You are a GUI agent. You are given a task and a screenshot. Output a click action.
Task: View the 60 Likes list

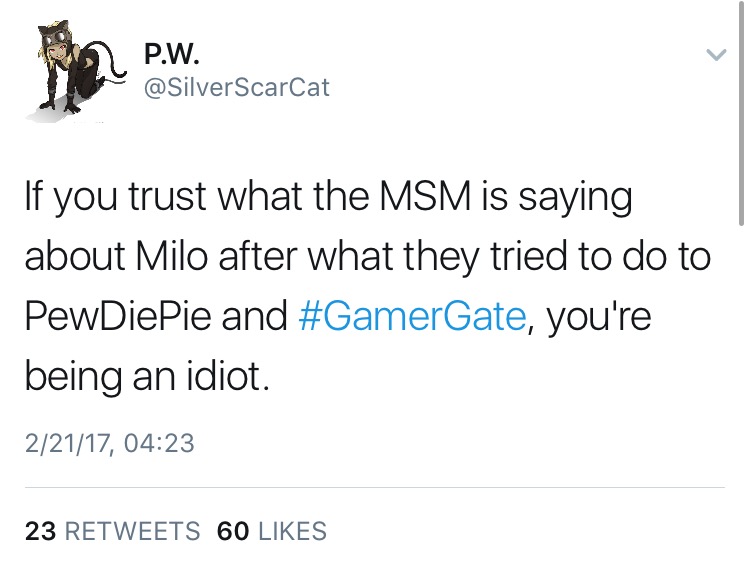[271, 530]
